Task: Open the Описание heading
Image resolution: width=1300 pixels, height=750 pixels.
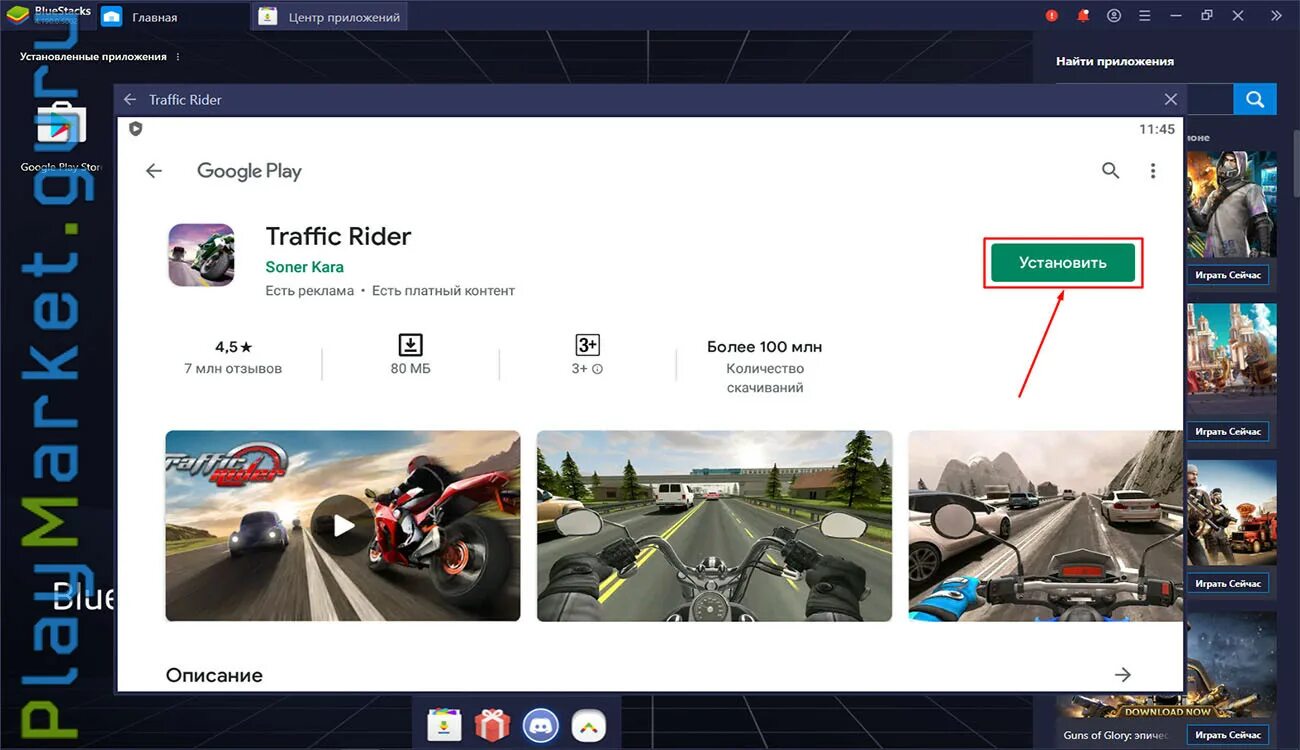Action: pos(214,676)
